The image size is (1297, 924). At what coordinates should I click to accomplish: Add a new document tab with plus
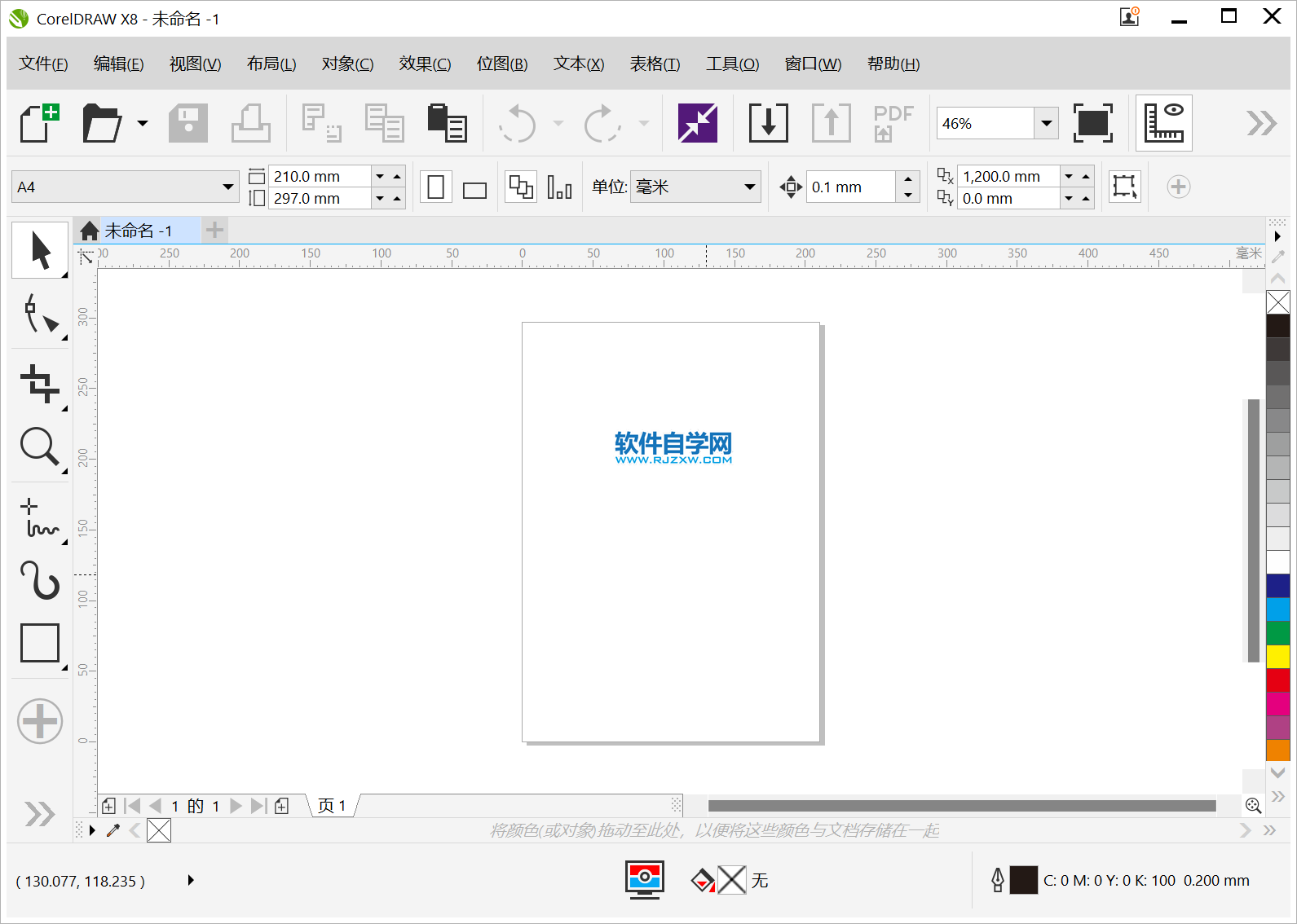pyautogui.click(x=214, y=231)
